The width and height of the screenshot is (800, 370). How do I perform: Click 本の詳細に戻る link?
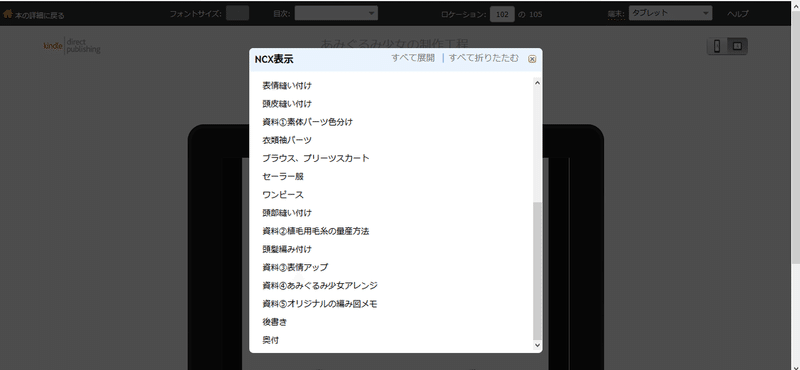[x=39, y=15]
